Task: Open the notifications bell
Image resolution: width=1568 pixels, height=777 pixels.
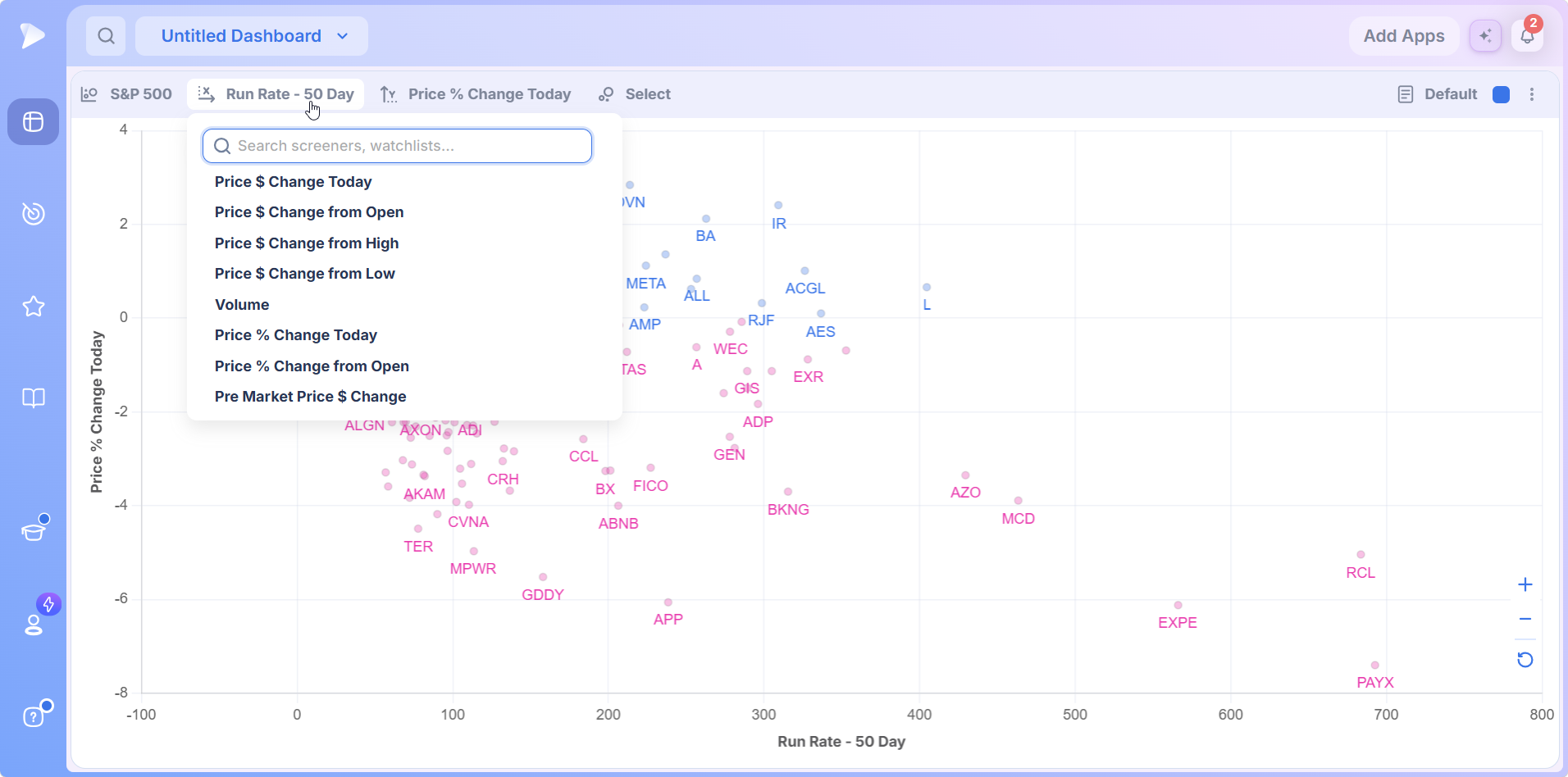Action: 1527,36
